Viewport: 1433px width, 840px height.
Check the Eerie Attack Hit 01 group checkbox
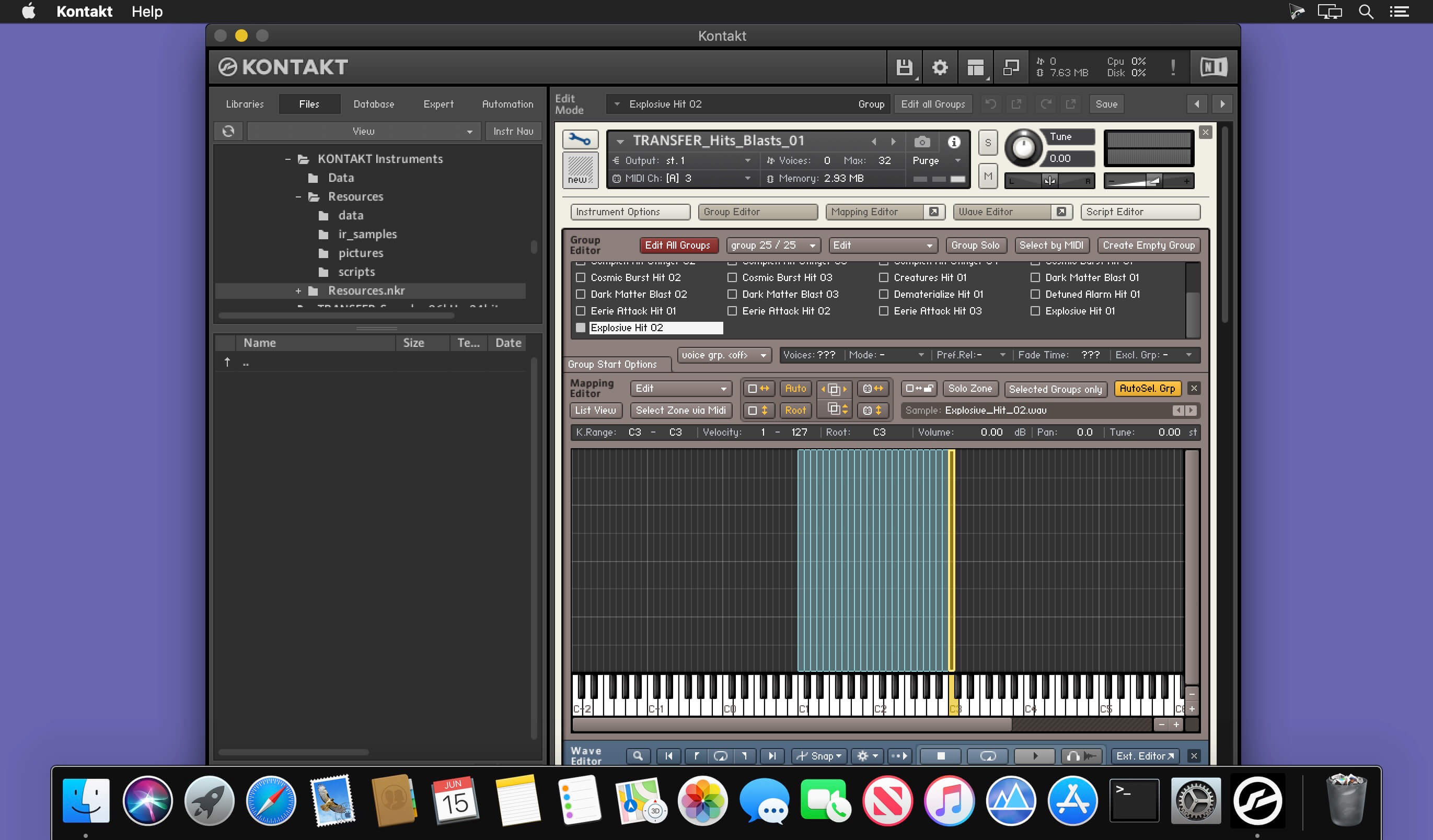tap(581, 311)
